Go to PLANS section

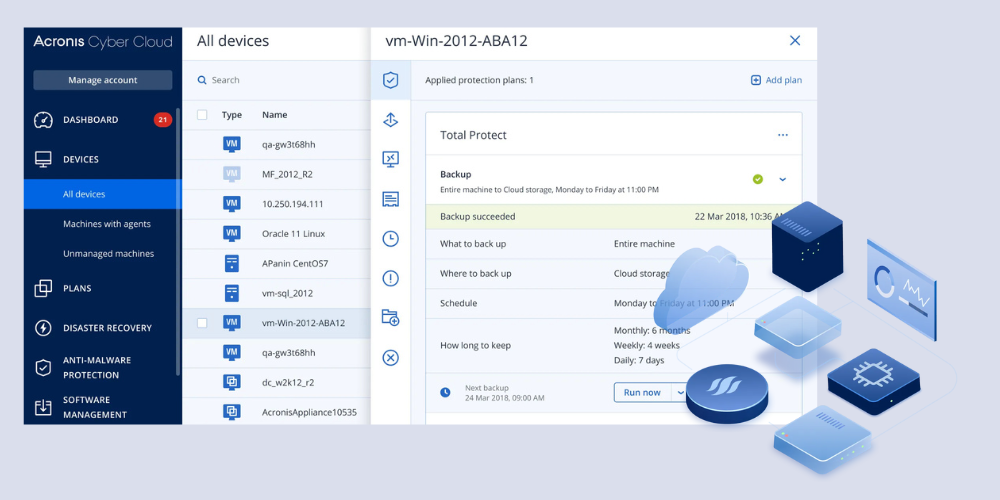click(x=77, y=288)
